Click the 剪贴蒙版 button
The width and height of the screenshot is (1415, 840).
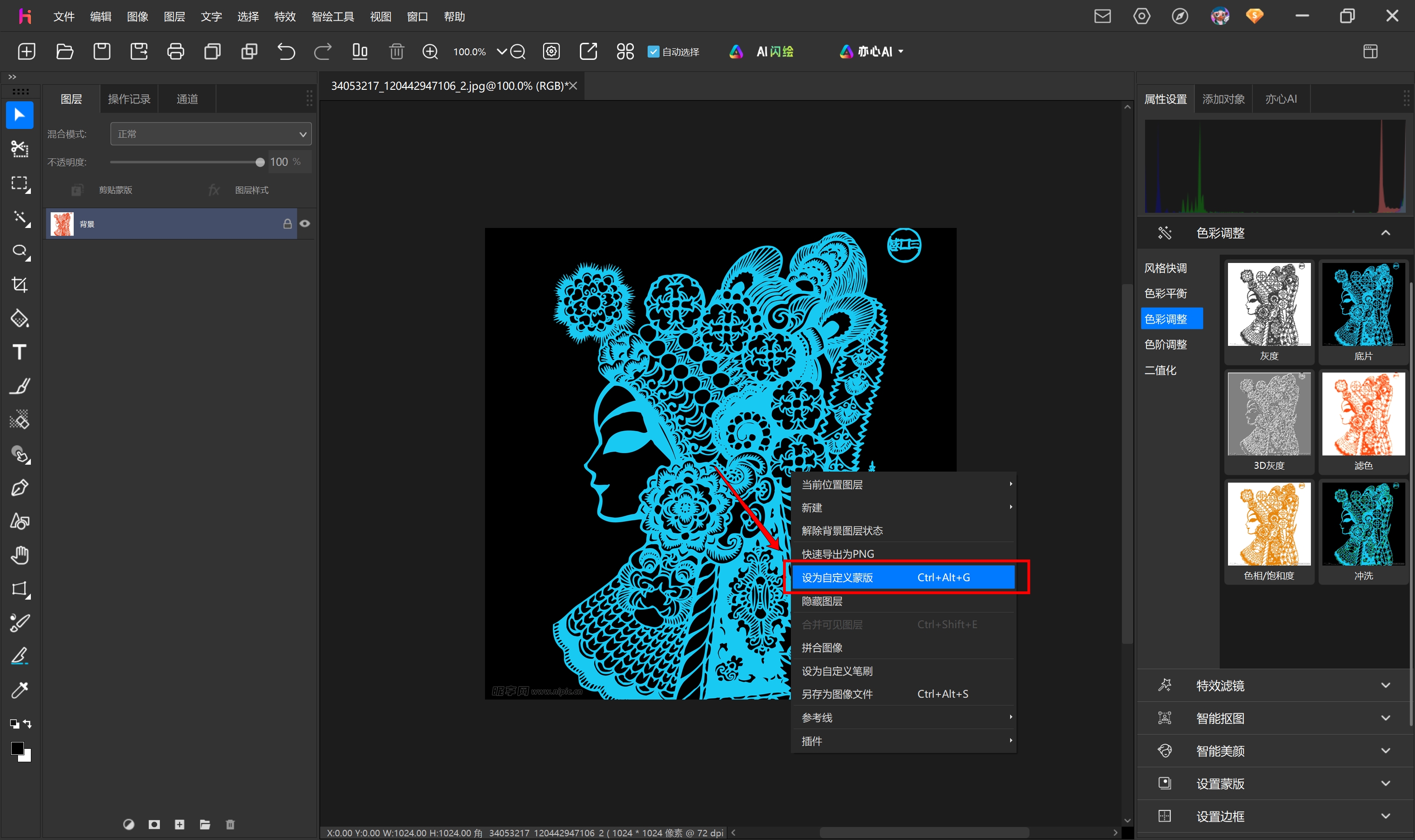pos(102,190)
